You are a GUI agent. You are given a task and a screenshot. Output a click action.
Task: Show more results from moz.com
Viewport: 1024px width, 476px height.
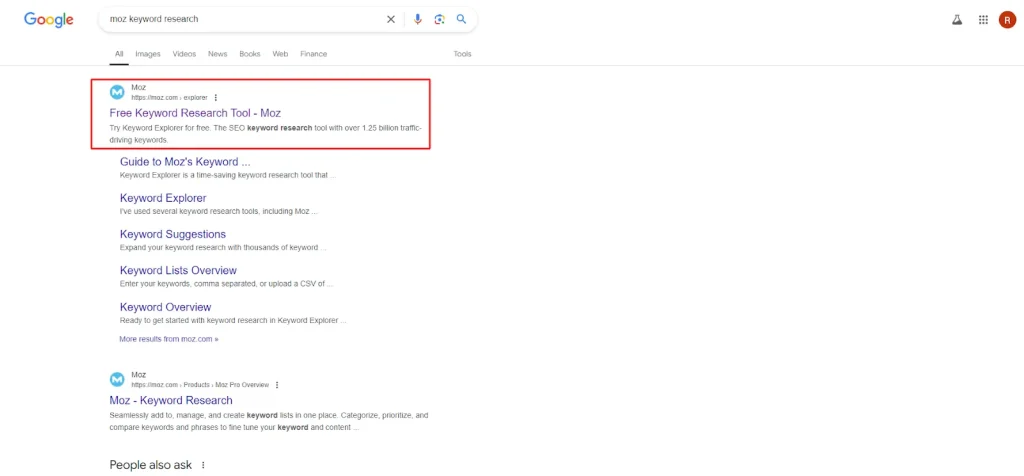[168, 340]
